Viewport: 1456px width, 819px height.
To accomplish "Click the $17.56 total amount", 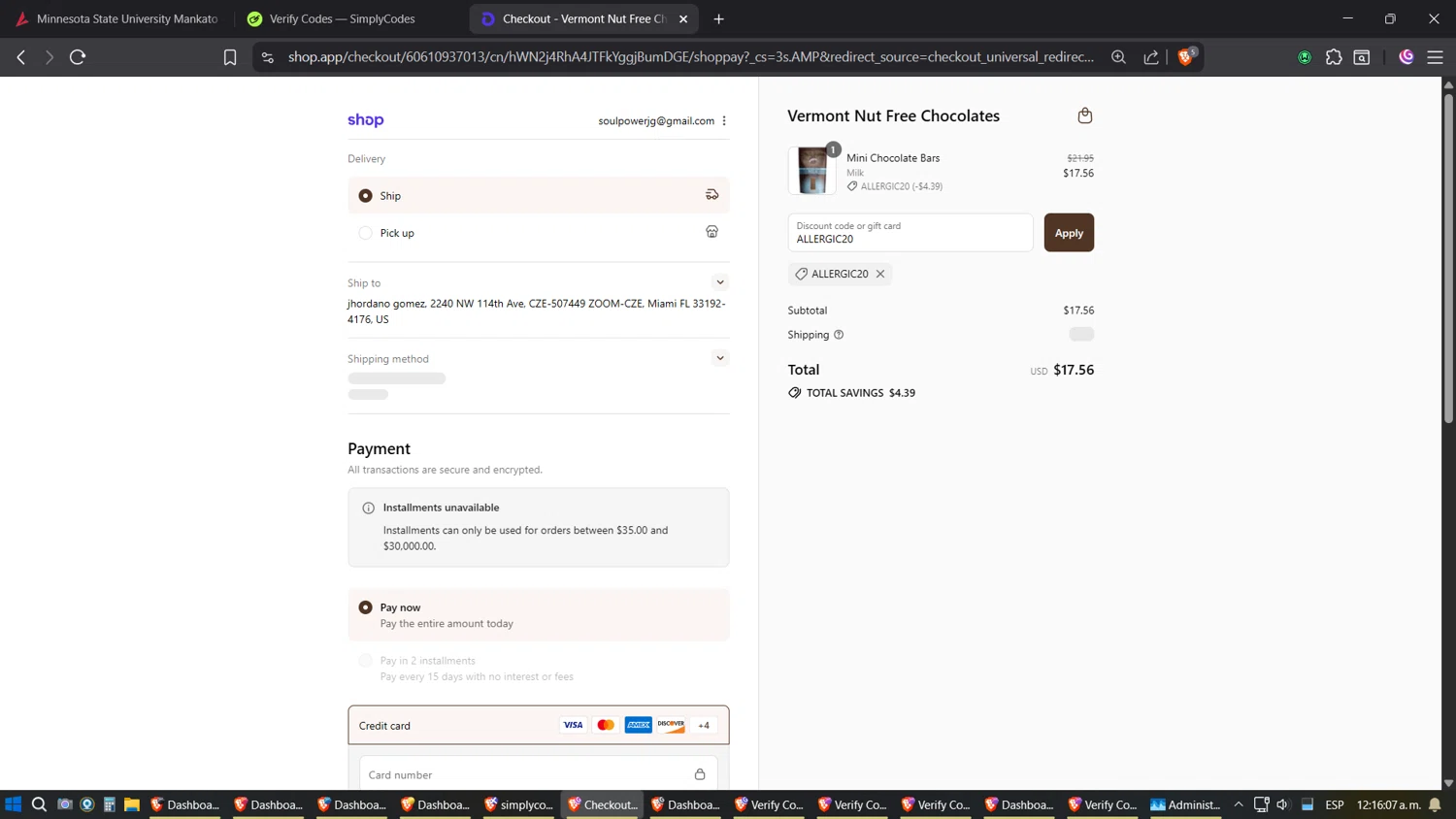I will click(x=1074, y=370).
